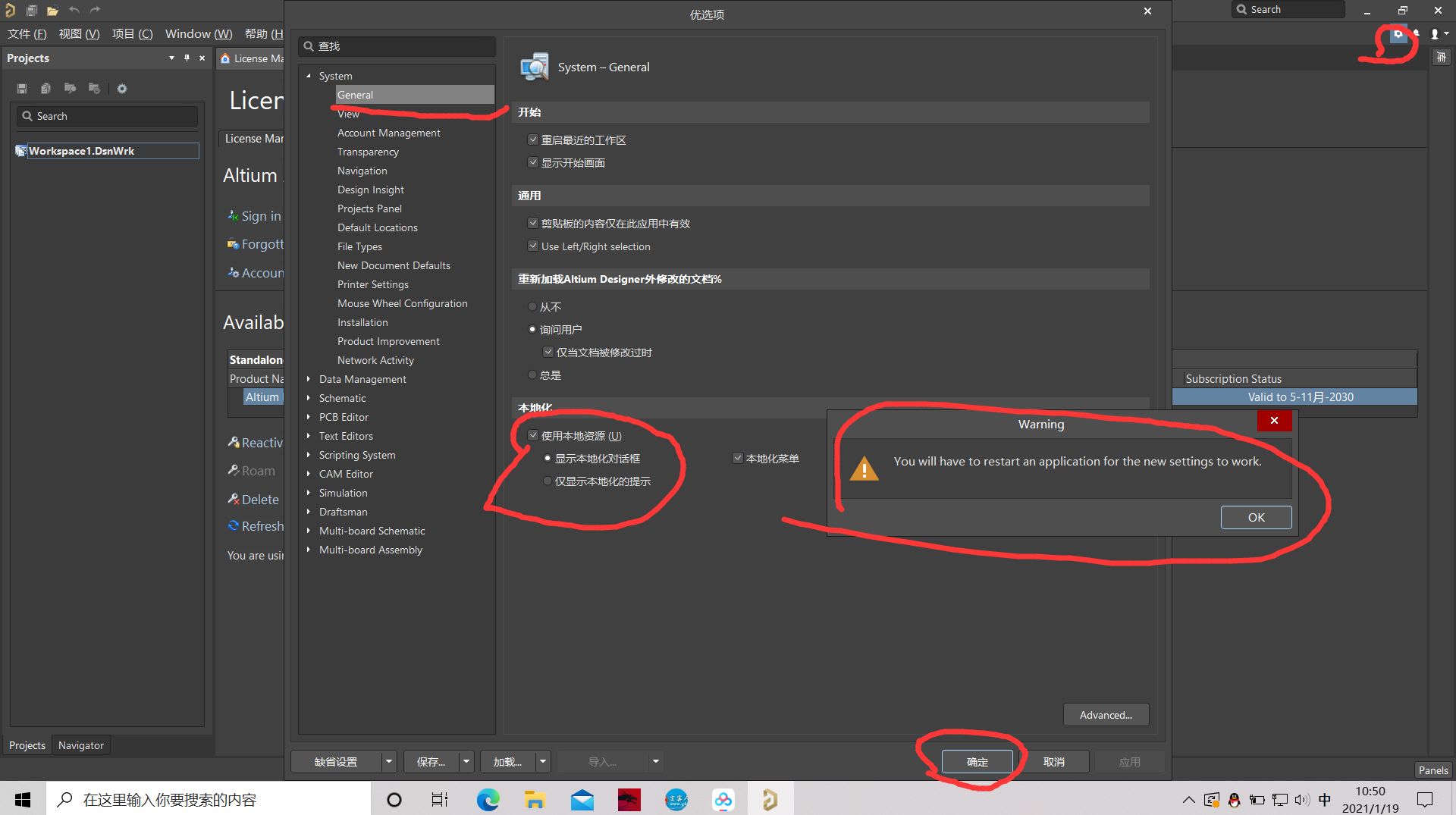1456x815 pixels.
Task: Collapse the System tree node
Action: (309, 76)
